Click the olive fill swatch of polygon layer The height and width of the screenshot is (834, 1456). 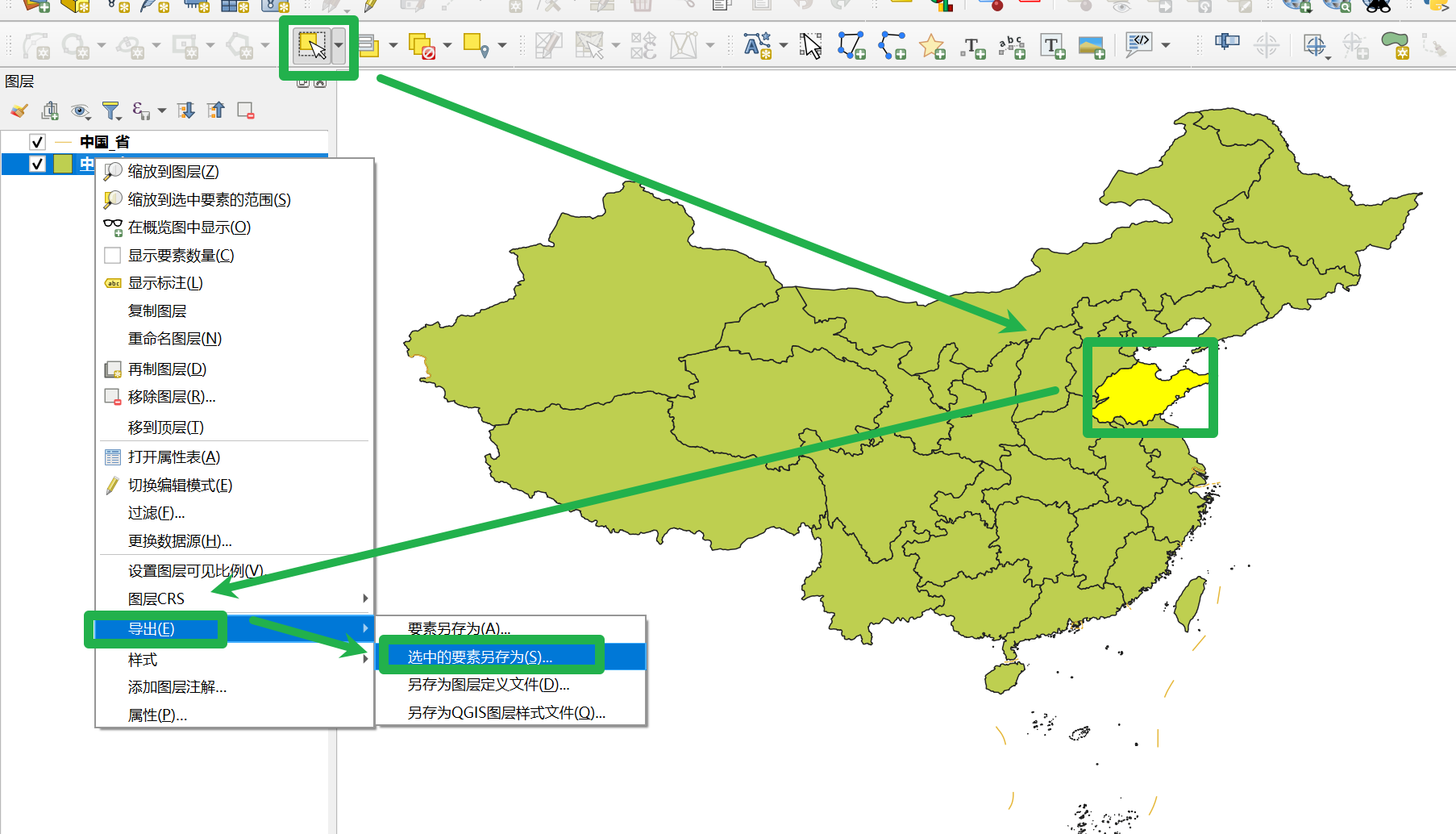63,164
